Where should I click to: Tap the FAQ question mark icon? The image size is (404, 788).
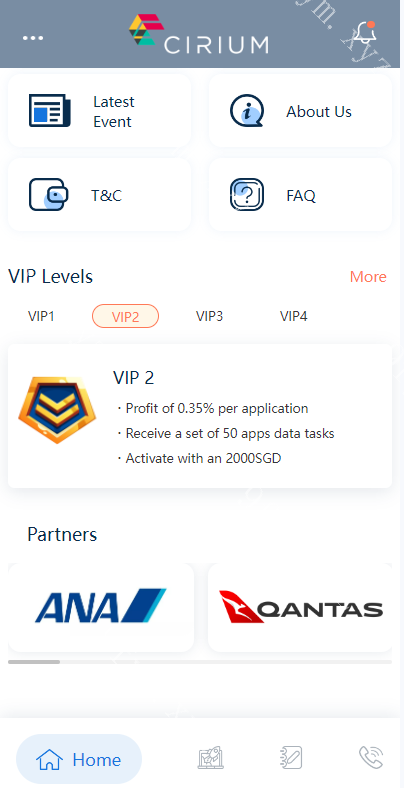[x=247, y=194]
